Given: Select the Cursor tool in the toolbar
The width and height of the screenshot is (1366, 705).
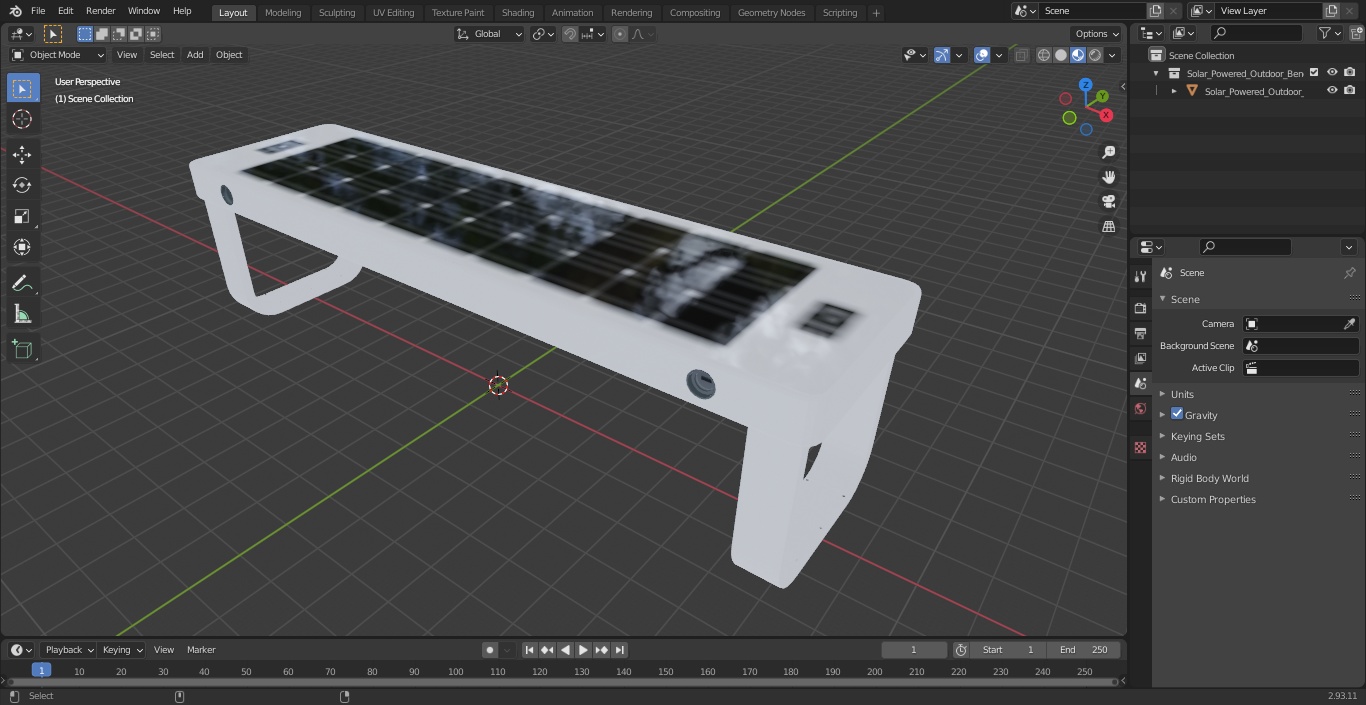Looking at the screenshot, I should [x=22, y=119].
